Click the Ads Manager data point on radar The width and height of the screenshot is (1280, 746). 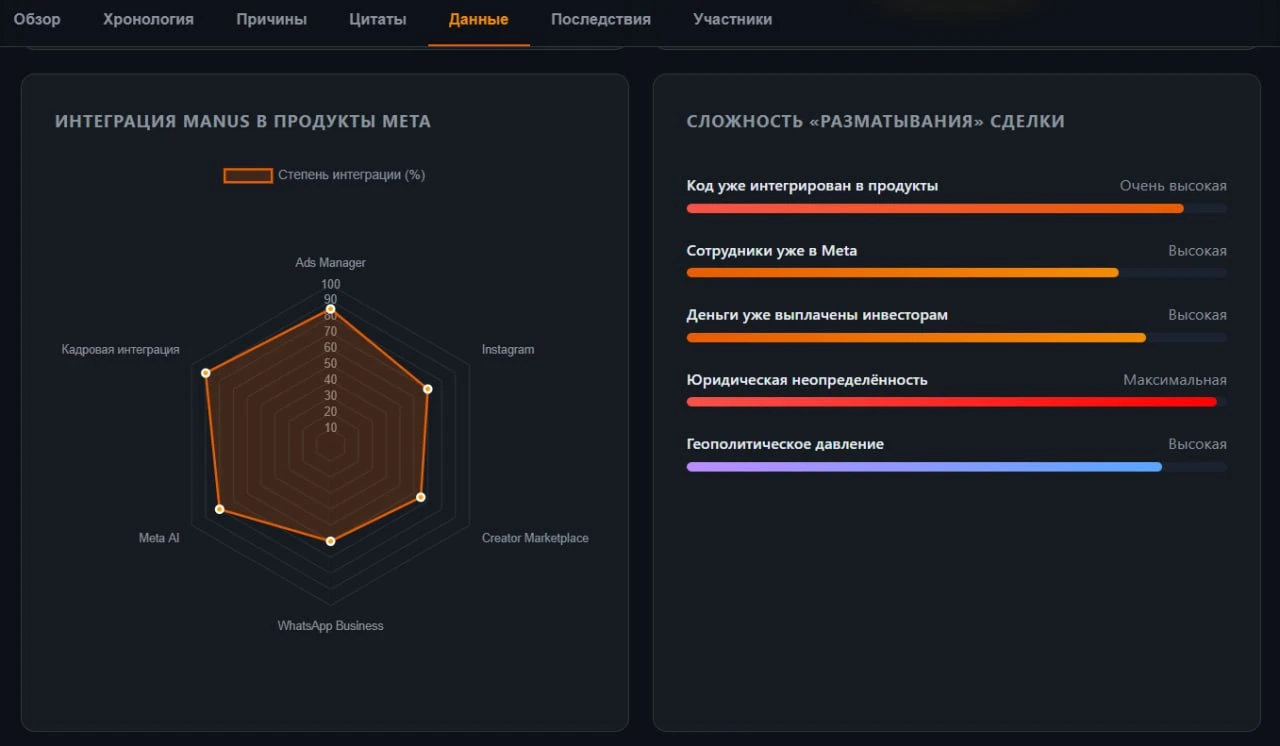(x=331, y=309)
